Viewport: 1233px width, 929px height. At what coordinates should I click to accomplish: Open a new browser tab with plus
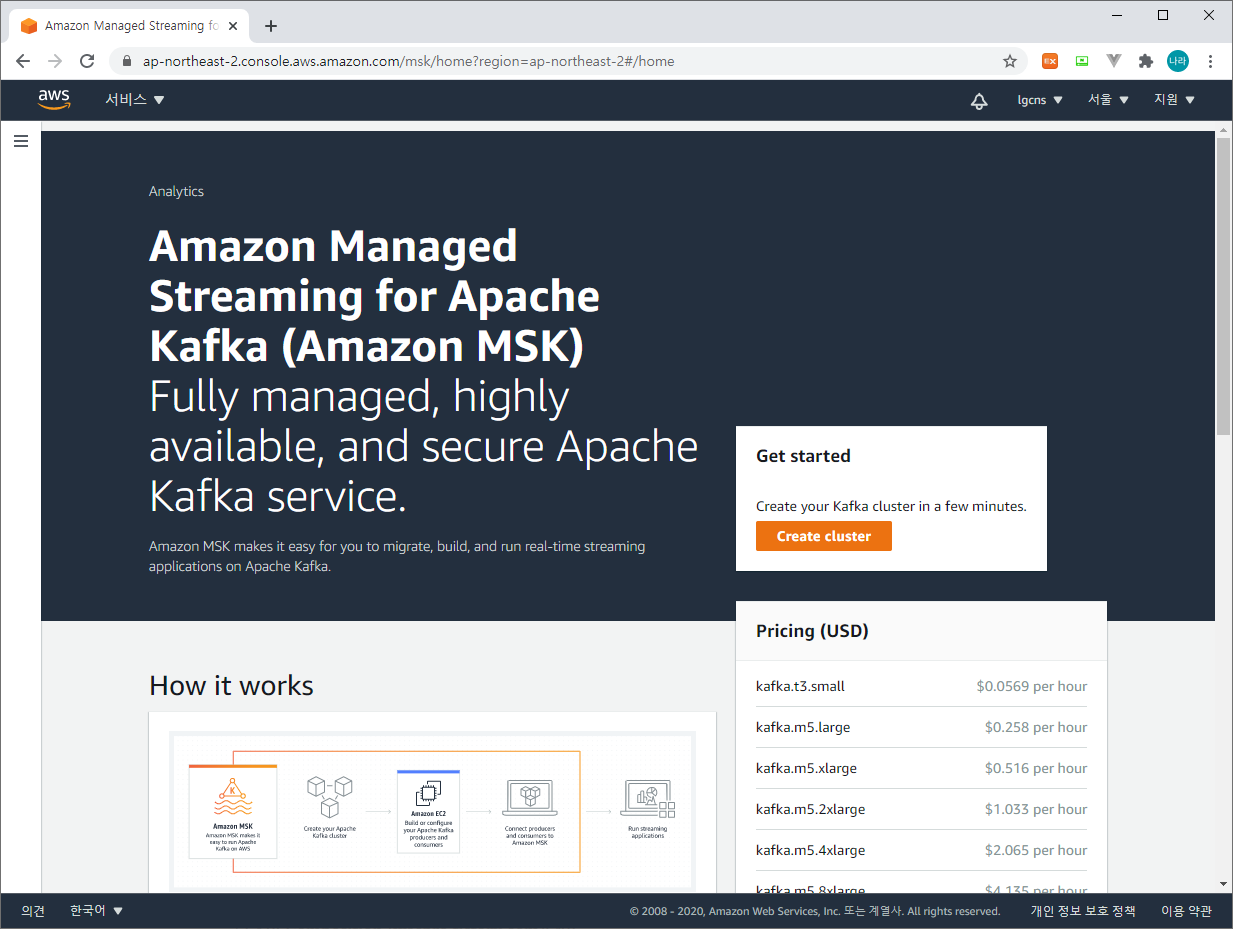tap(271, 26)
